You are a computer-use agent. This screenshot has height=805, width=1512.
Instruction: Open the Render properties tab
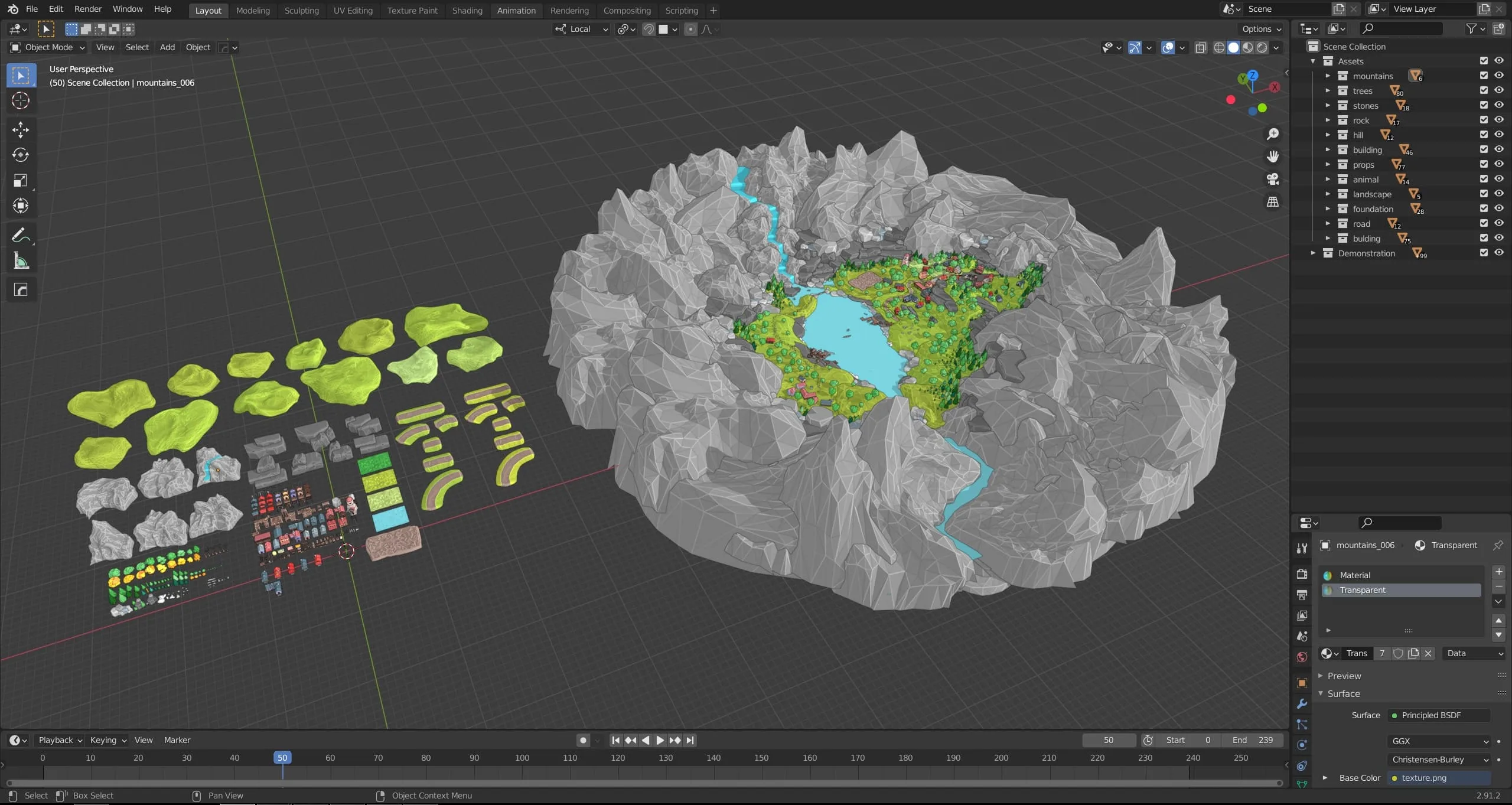tap(1302, 574)
